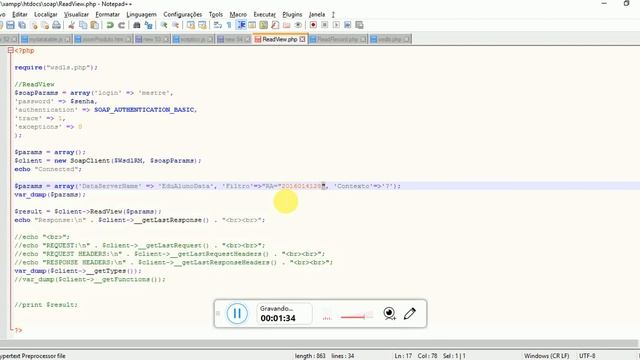Image resolution: width=640 pixels, height=360 pixels.
Task: Open Find with the binoculars icon
Action: [x=137, y=25]
